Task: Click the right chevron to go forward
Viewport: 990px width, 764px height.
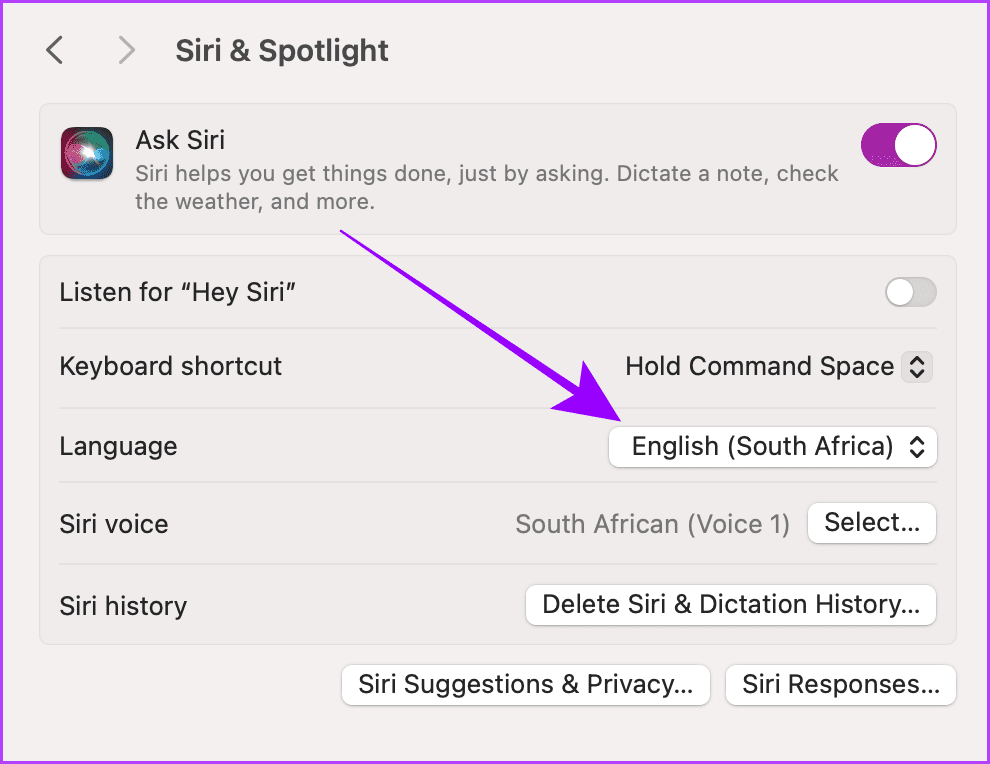Action: (x=126, y=50)
